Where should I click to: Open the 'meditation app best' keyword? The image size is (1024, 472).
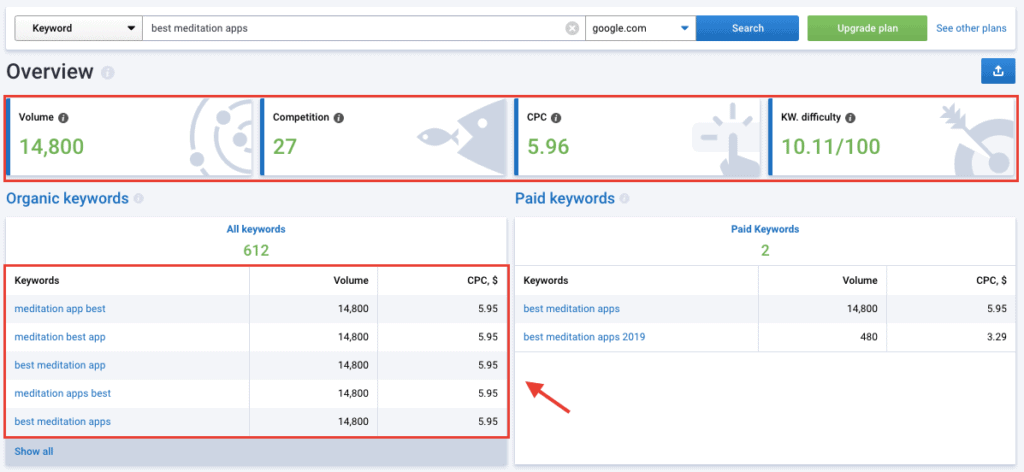coord(60,309)
